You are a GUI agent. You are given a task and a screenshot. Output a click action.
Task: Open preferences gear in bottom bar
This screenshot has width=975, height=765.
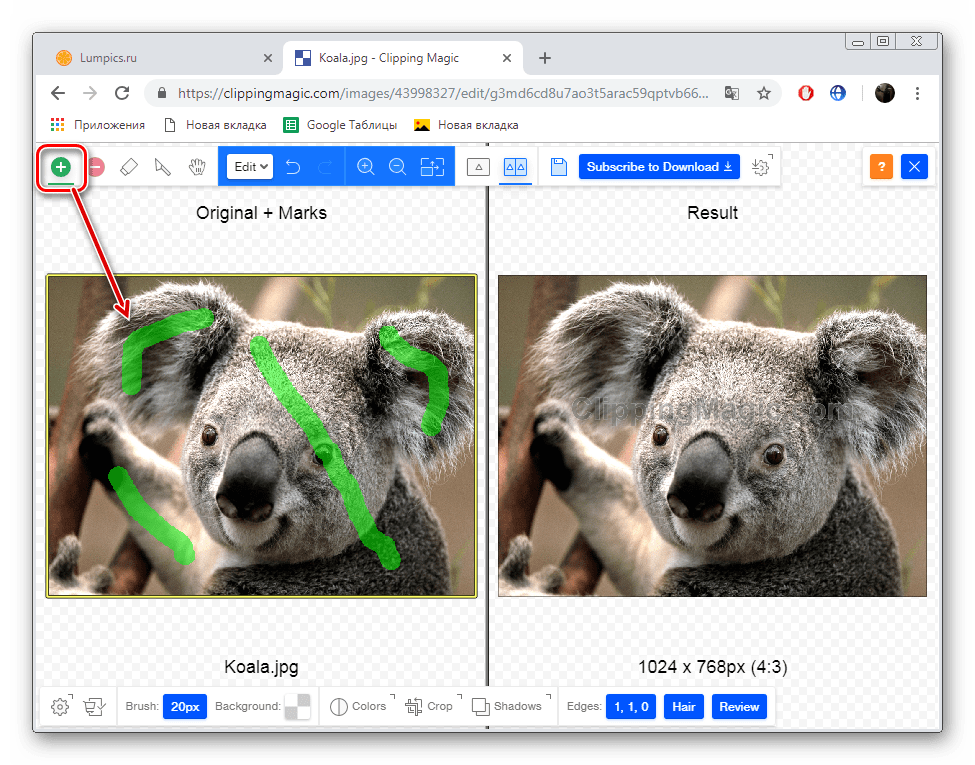pos(61,706)
